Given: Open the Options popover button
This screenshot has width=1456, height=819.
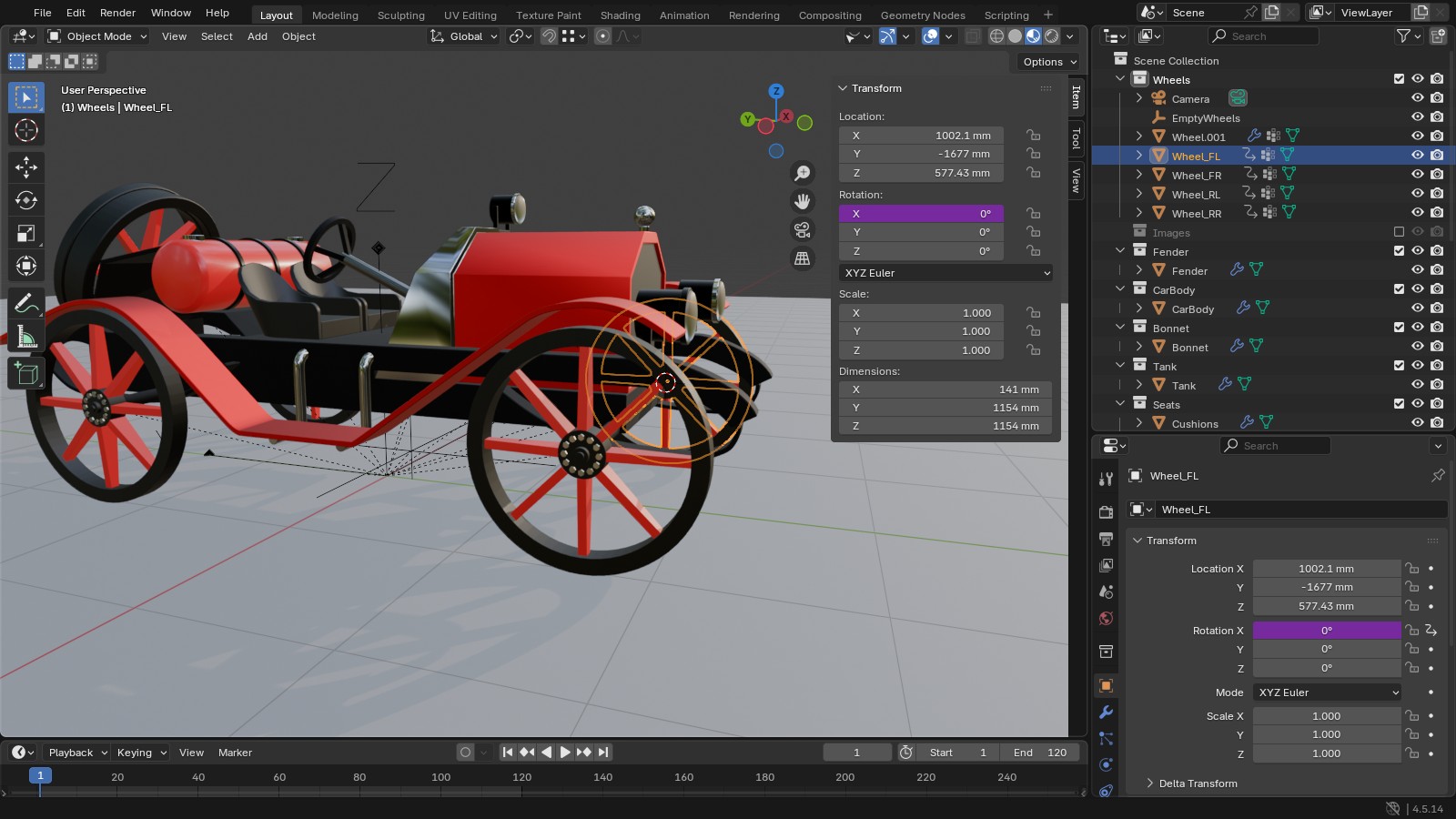Looking at the screenshot, I should (1048, 62).
